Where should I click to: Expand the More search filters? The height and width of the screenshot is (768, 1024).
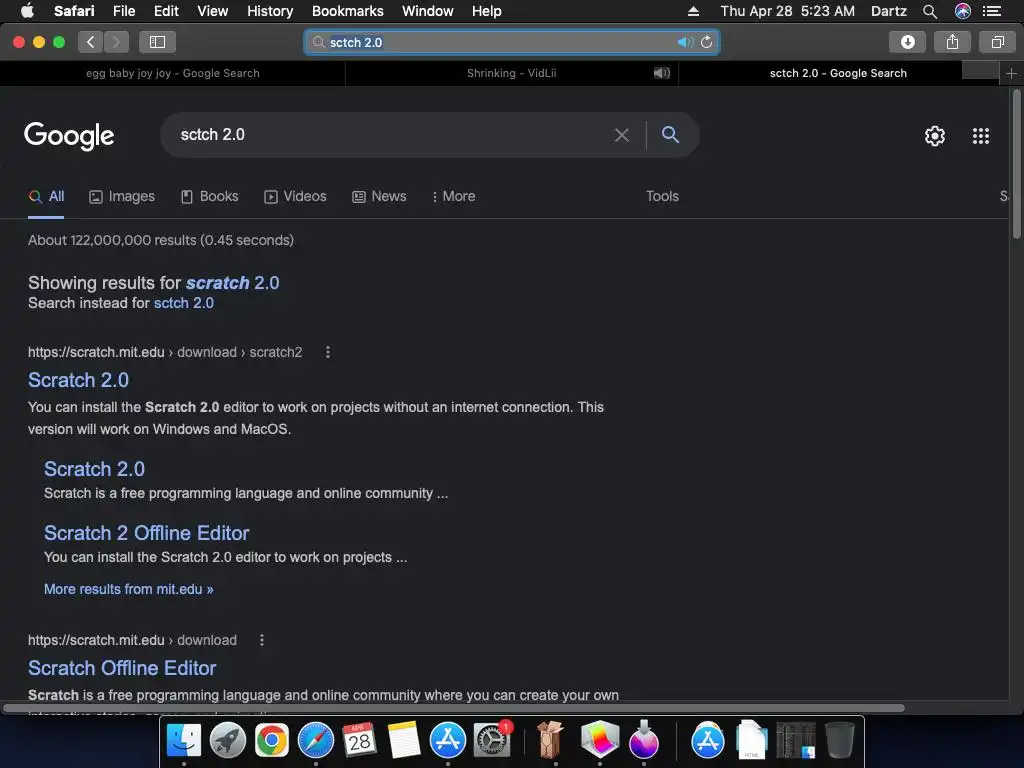[x=454, y=197]
